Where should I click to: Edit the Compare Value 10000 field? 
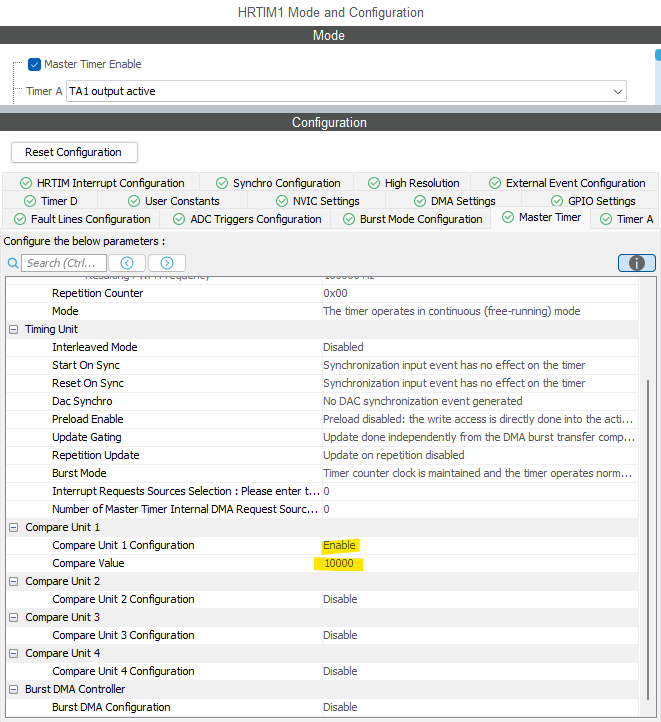click(x=339, y=563)
